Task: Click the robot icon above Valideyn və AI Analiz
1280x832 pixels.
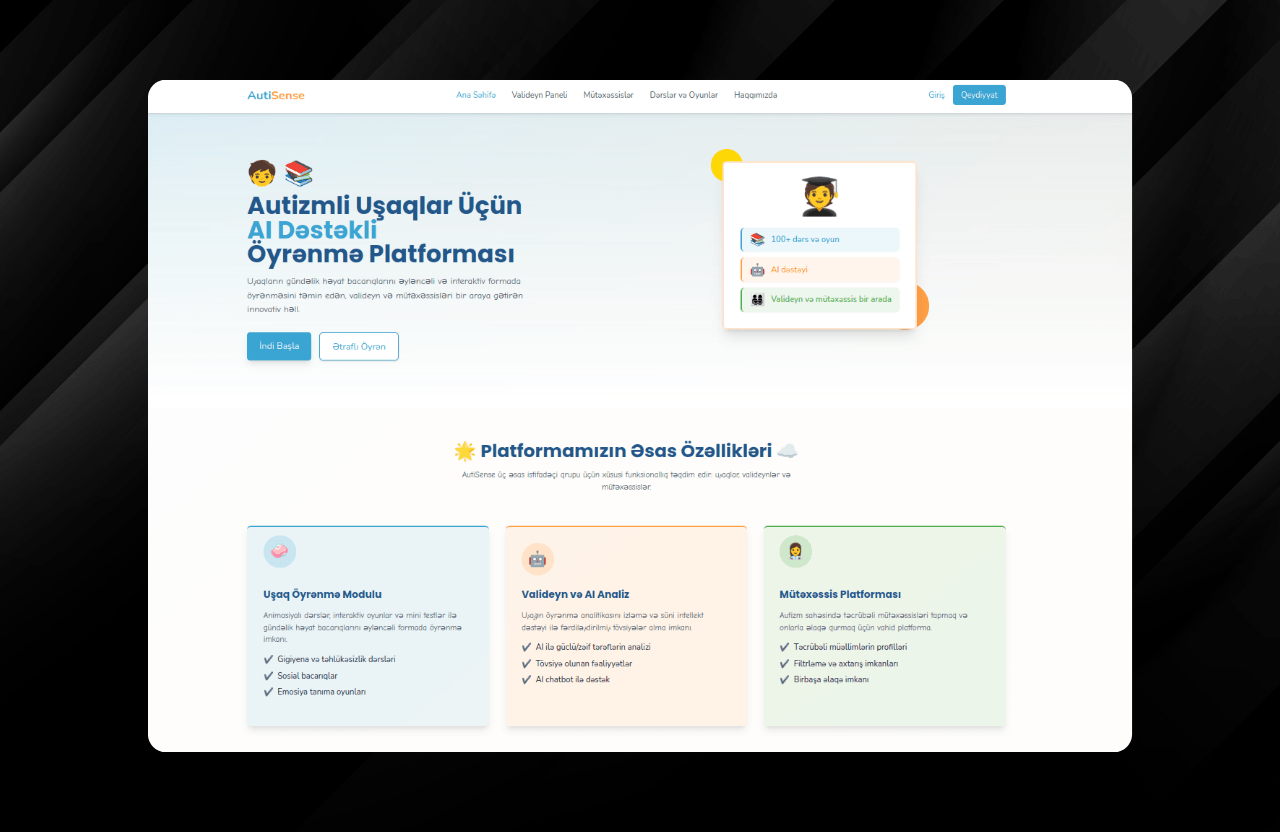Action: click(x=538, y=559)
